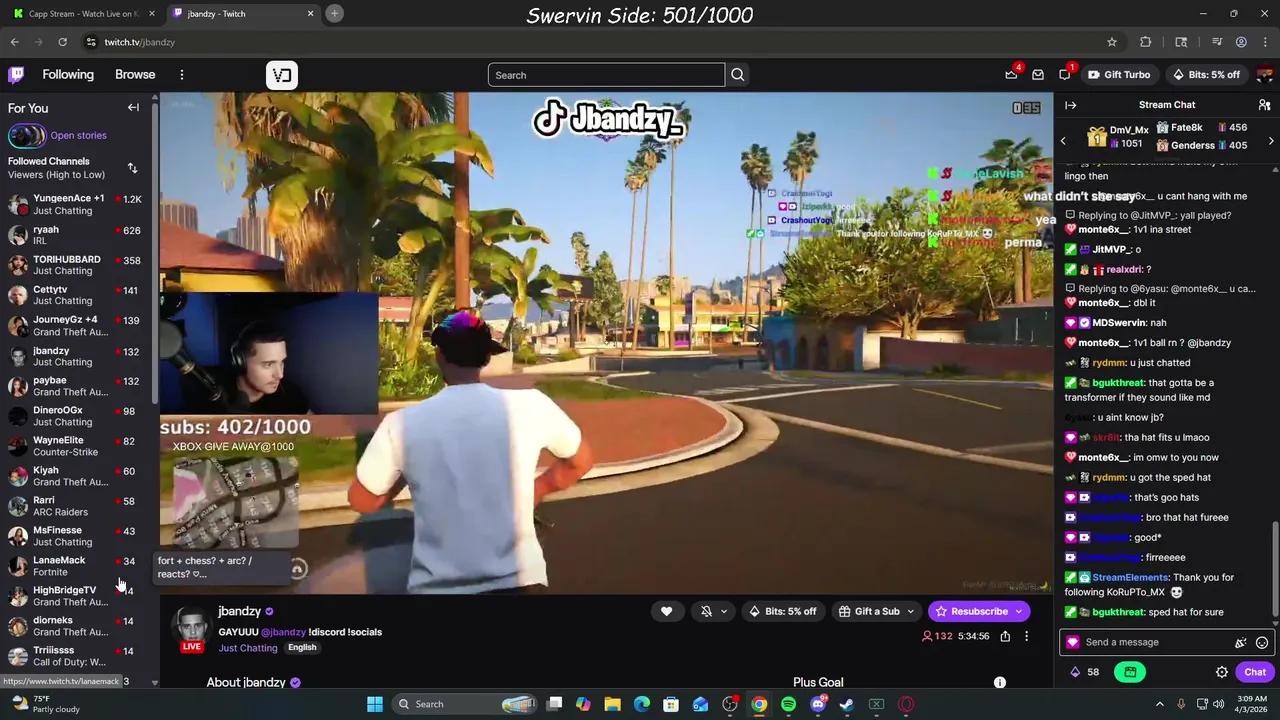The image size is (1280, 720).
Task: Open Windows Start menu
Action: tap(374, 704)
